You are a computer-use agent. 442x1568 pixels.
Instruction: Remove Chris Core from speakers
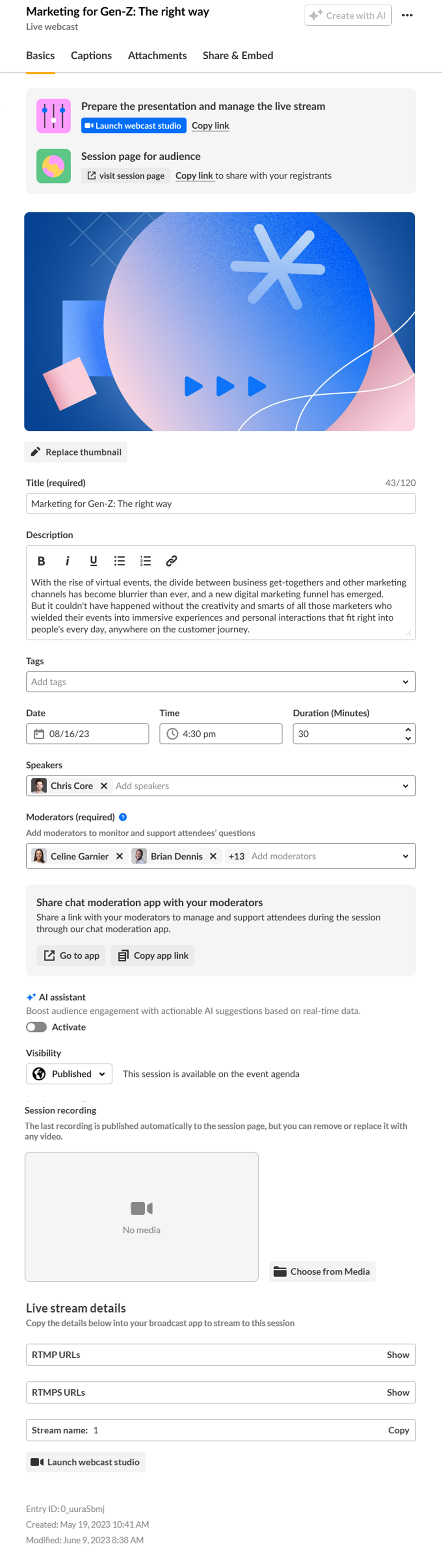(x=104, y=786)
